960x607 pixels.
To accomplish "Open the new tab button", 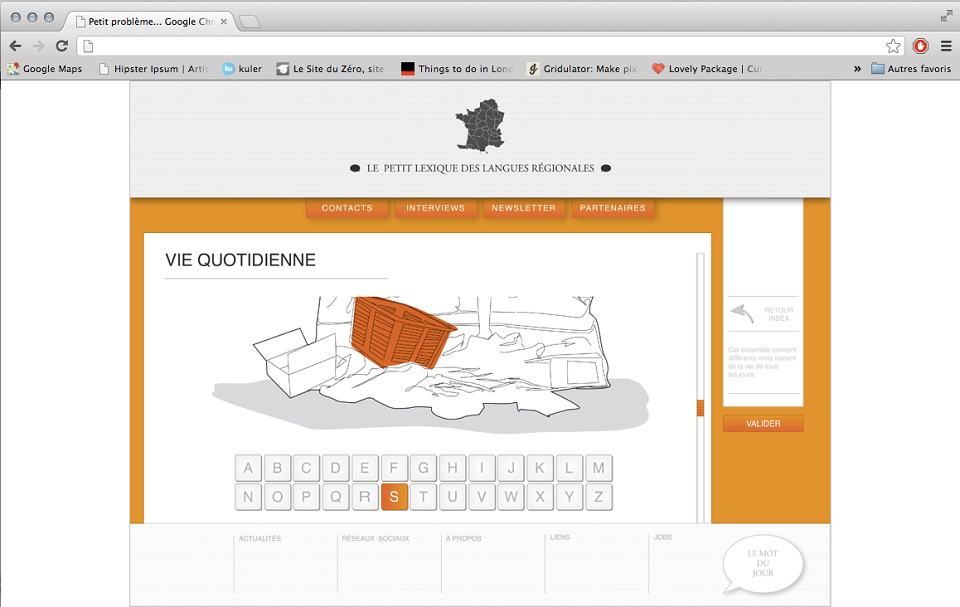I will (249, 22).
